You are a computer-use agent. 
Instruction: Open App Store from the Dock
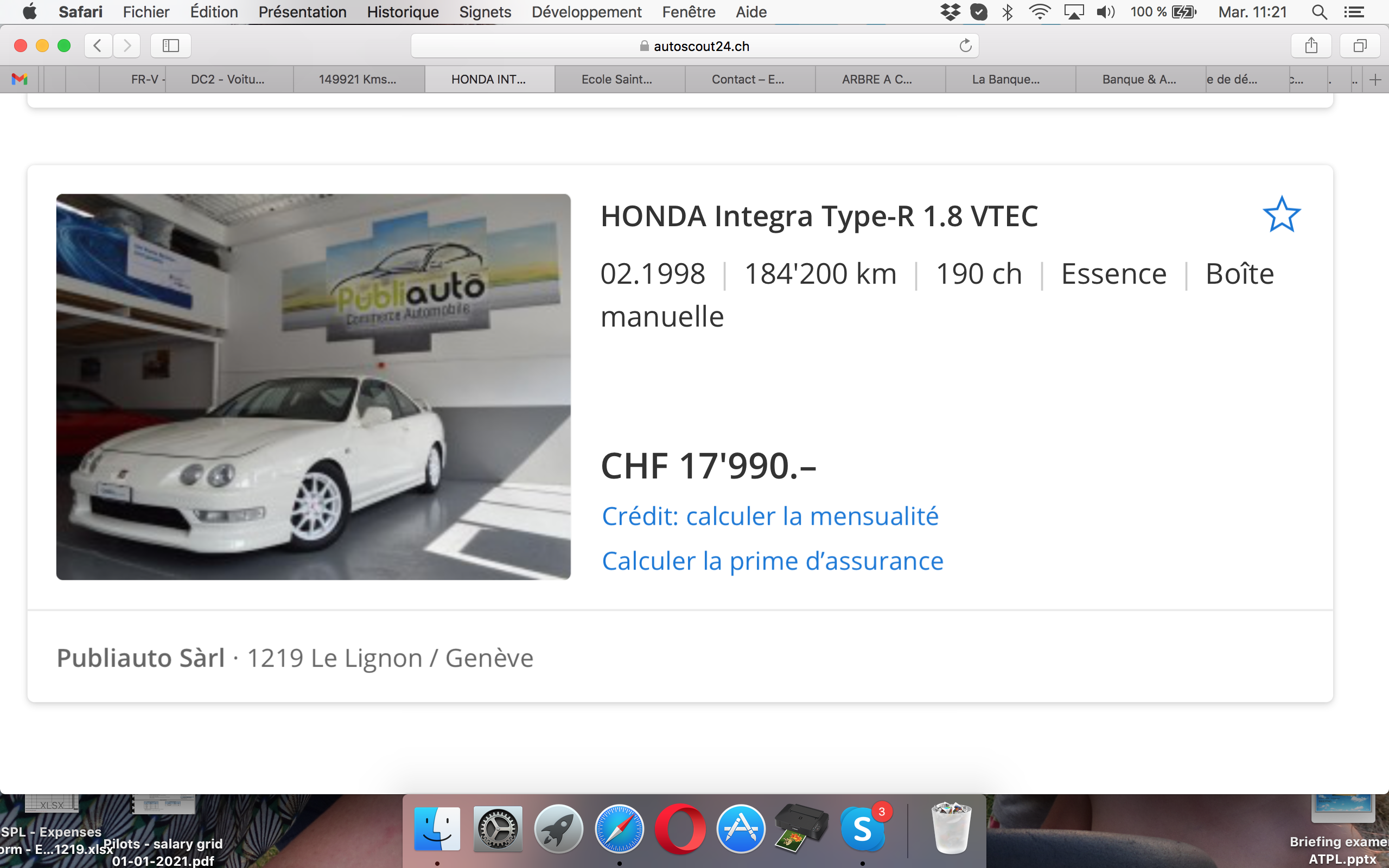741,829
